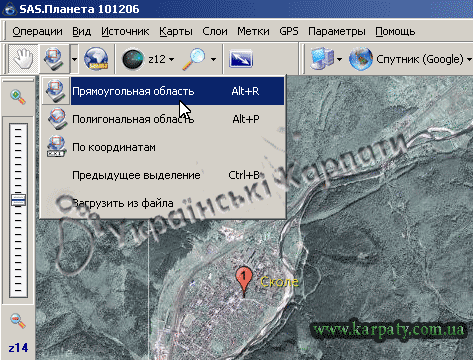Click the Google satellite globe icon

pyautogui.click(x=360, y=59)
